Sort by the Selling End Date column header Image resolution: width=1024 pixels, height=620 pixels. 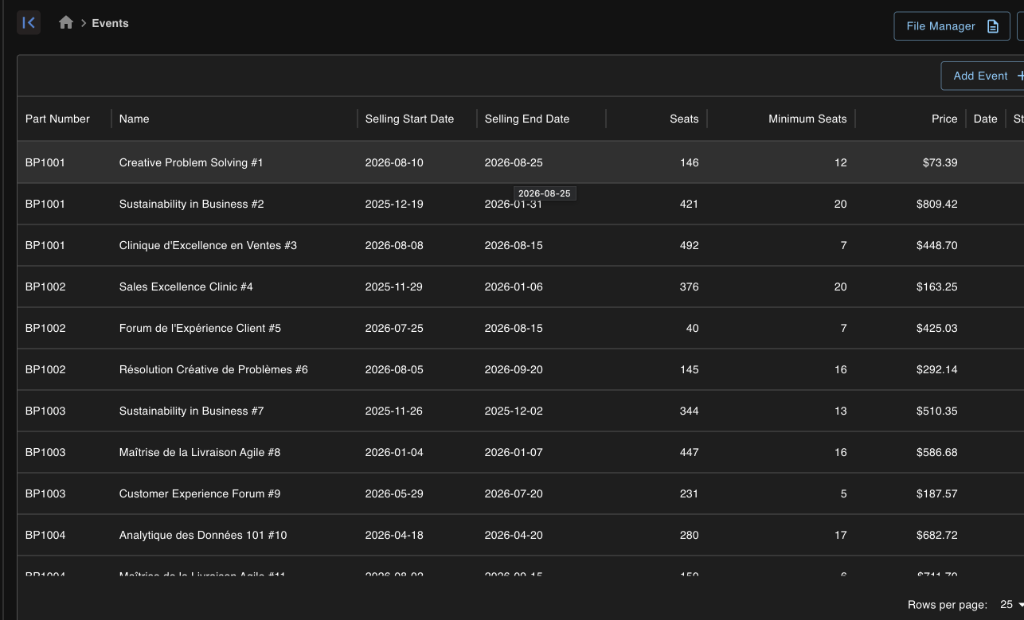(x=526, y=119)
